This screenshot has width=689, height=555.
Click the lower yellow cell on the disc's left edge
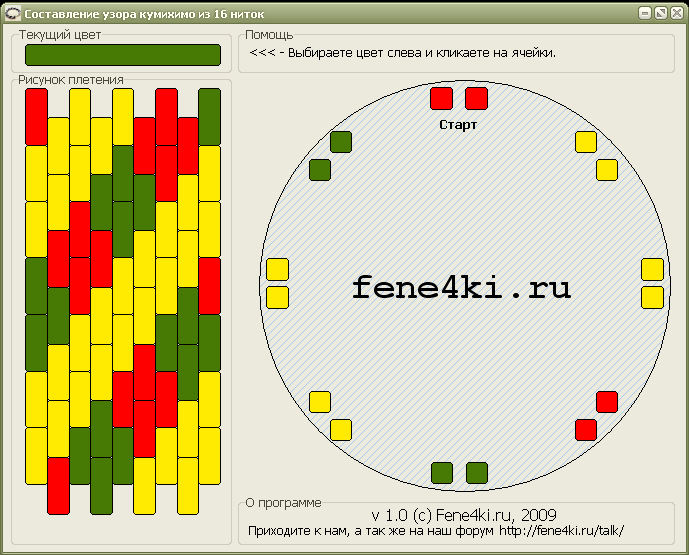coord(278,297)
